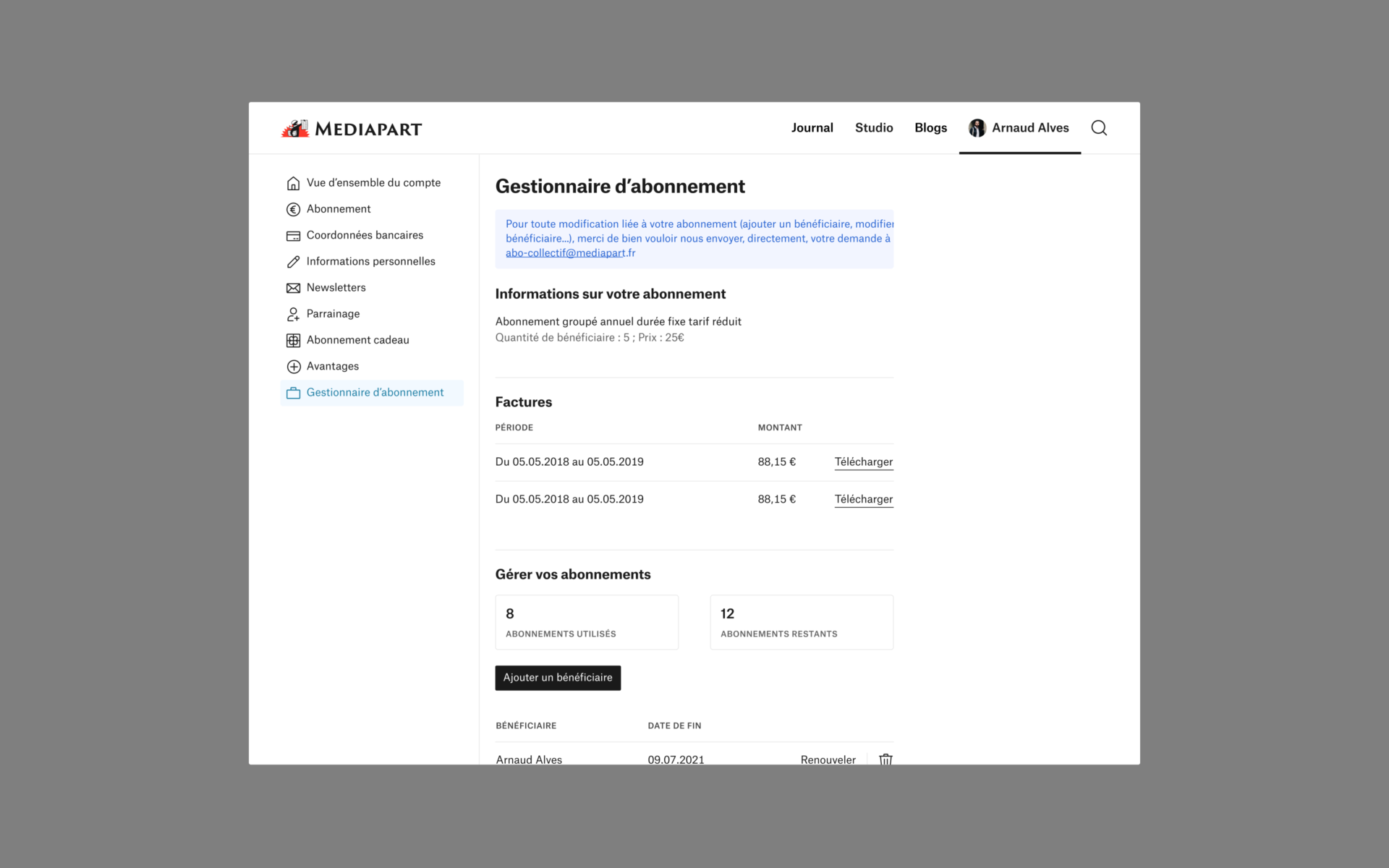Select the euro icon beside Abonnement

[x=293, y=209]
